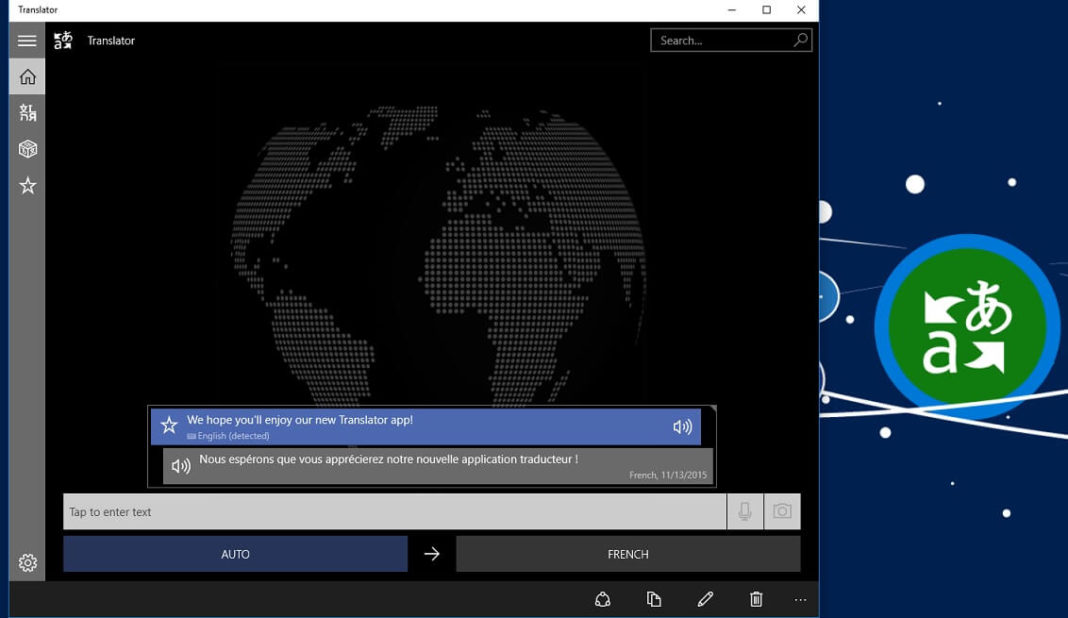The width and height of the screenshot is (1068, 618).
Task: Share the translation using the share icon
Action: [605, 598]
